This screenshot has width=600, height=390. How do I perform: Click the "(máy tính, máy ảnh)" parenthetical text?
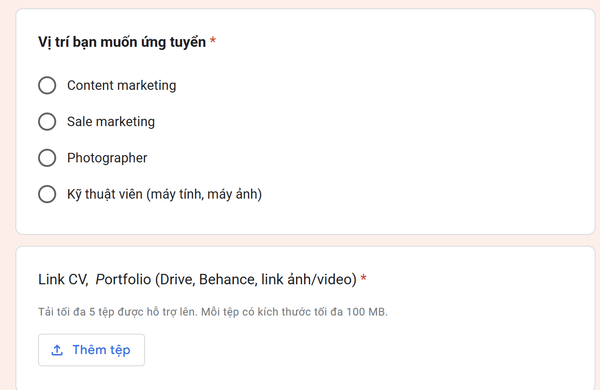(204, 194)
